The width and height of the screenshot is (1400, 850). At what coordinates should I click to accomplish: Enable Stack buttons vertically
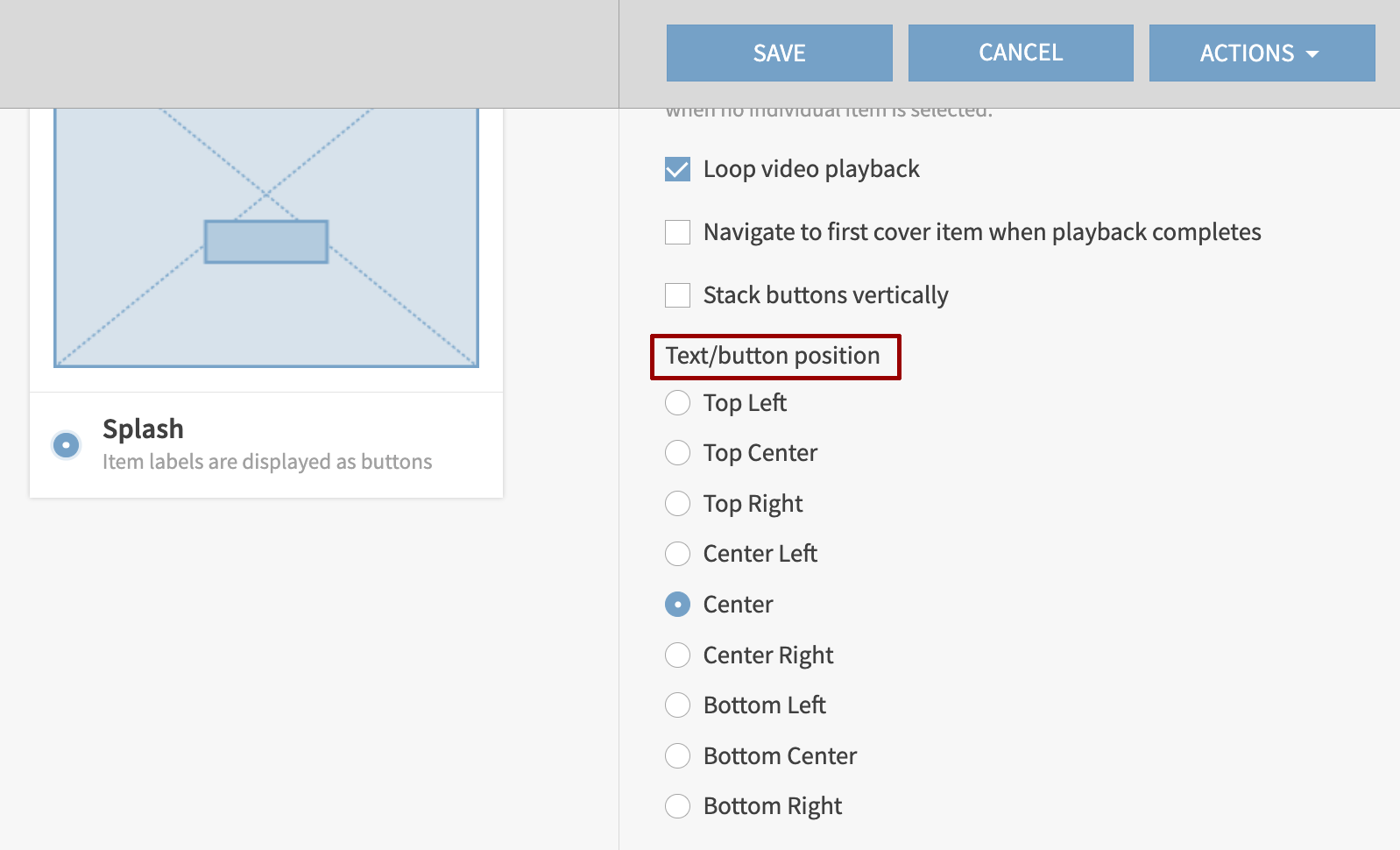(677, 295)
